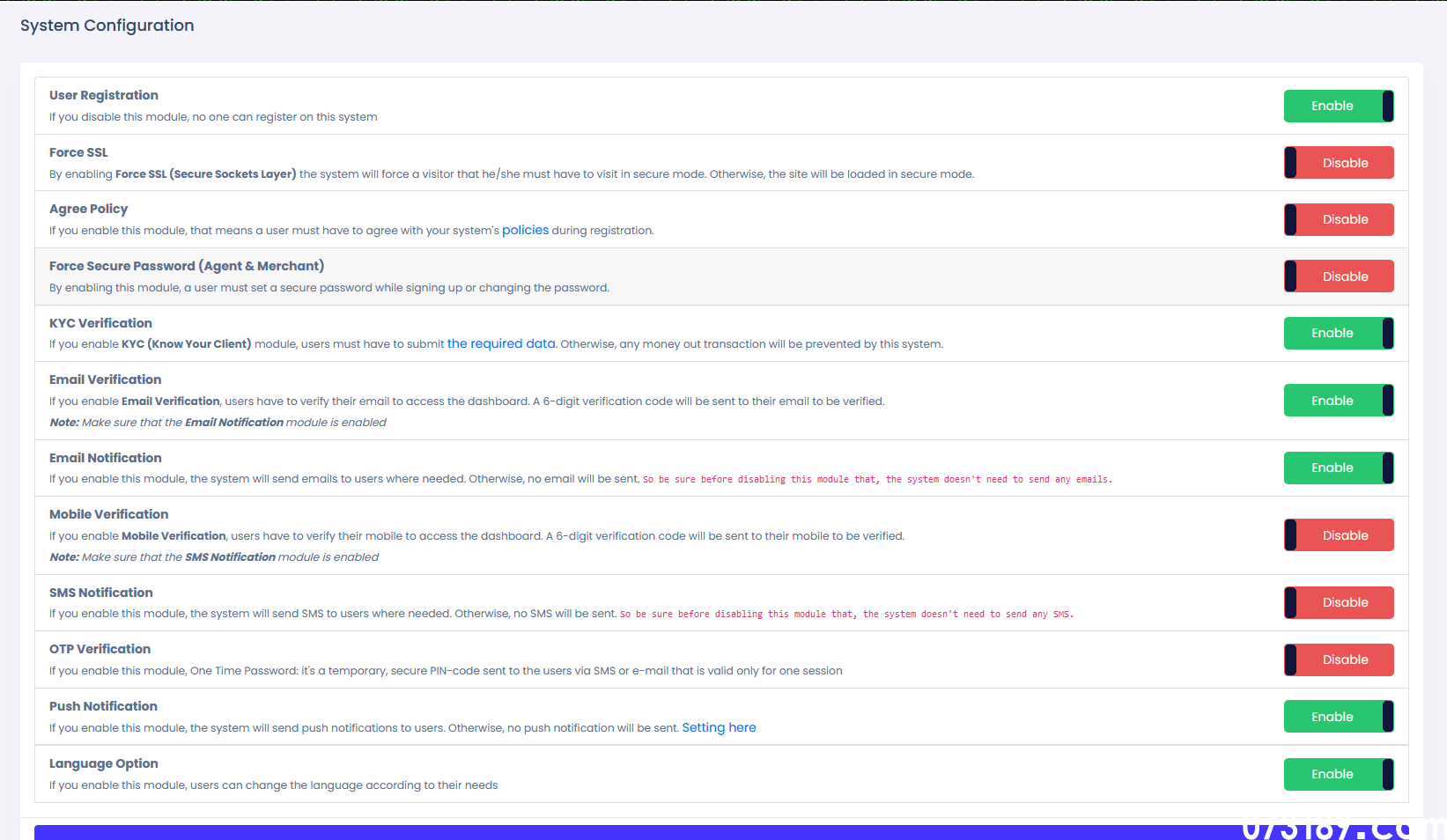Click the Agree Policy heading
This screenshot has height=840, width=1447.
pyautogui.click(x=88, y=209)
